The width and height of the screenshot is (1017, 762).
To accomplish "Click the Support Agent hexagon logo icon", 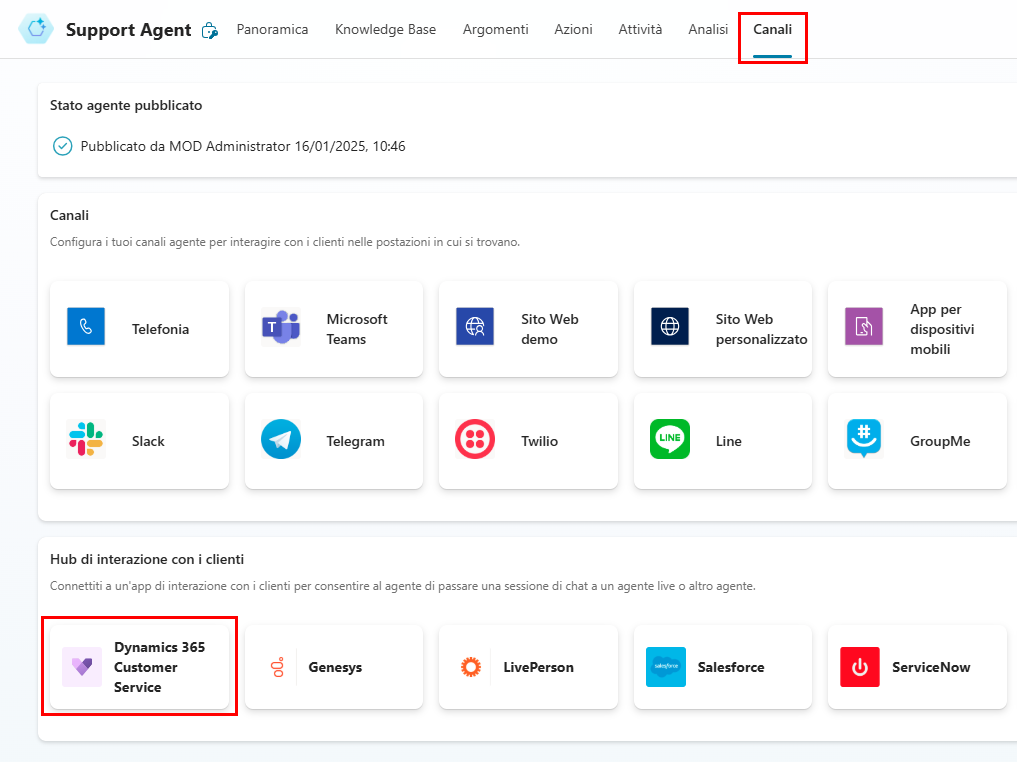I will pyautogui.click(x=36, y=30).
